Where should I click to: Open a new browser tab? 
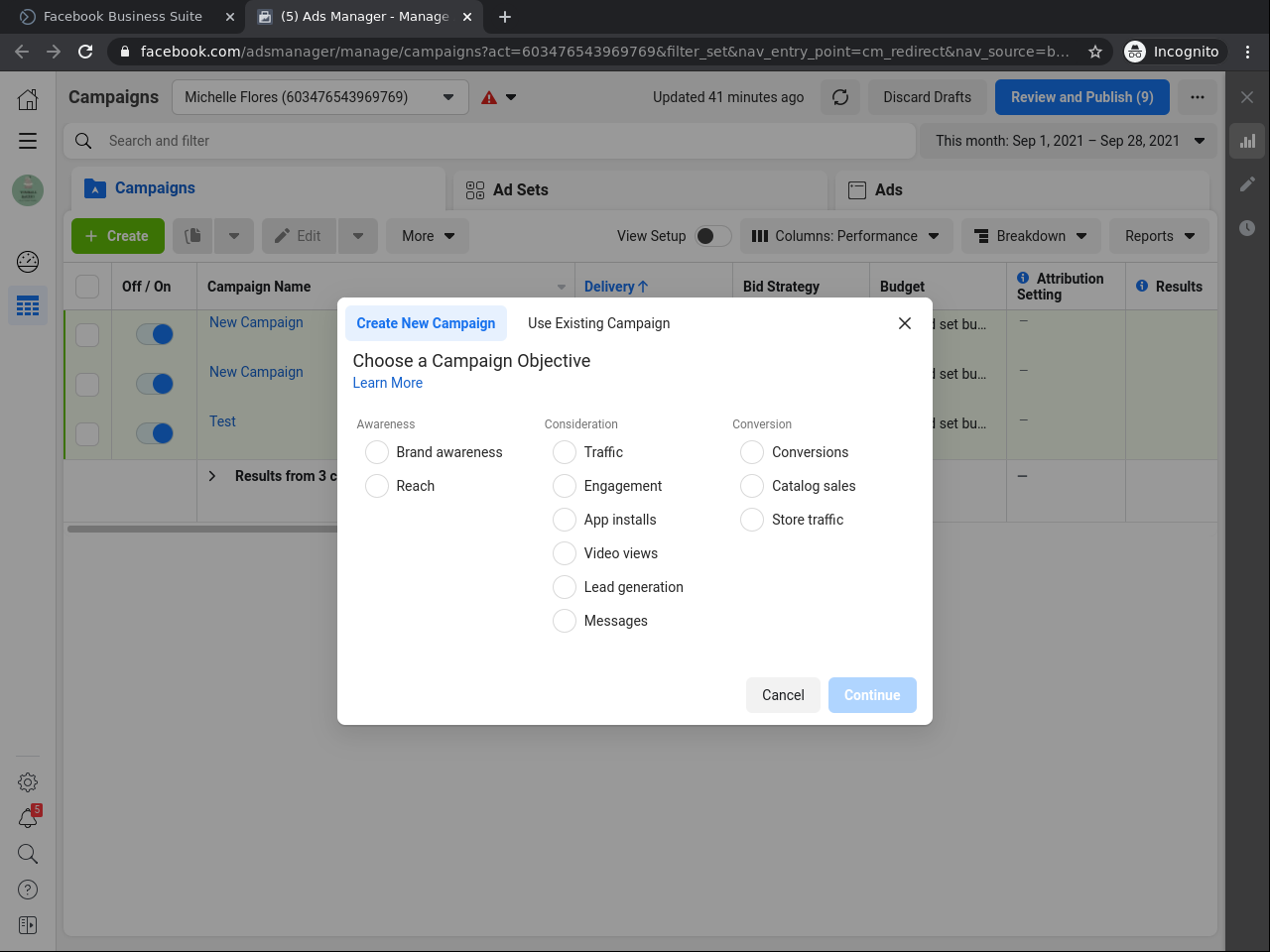pyautogui.click(x=505, y=17)
